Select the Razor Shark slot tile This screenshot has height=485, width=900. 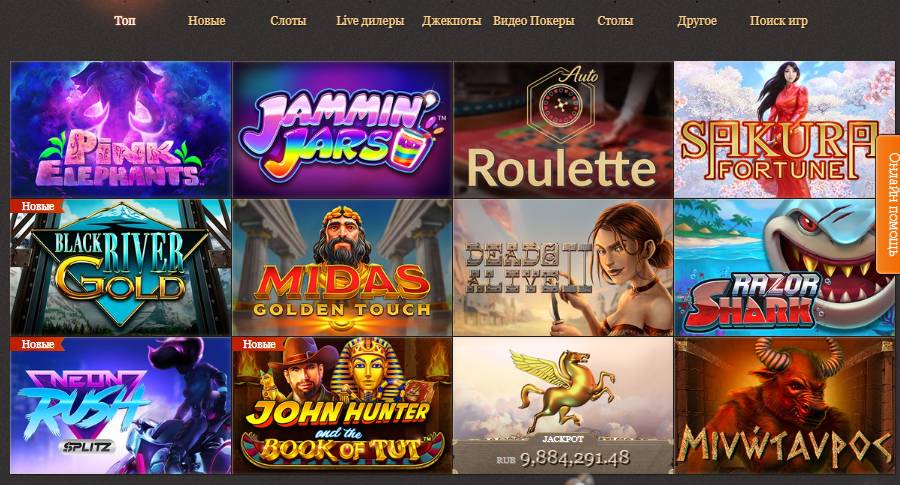[x=784, y=267]
